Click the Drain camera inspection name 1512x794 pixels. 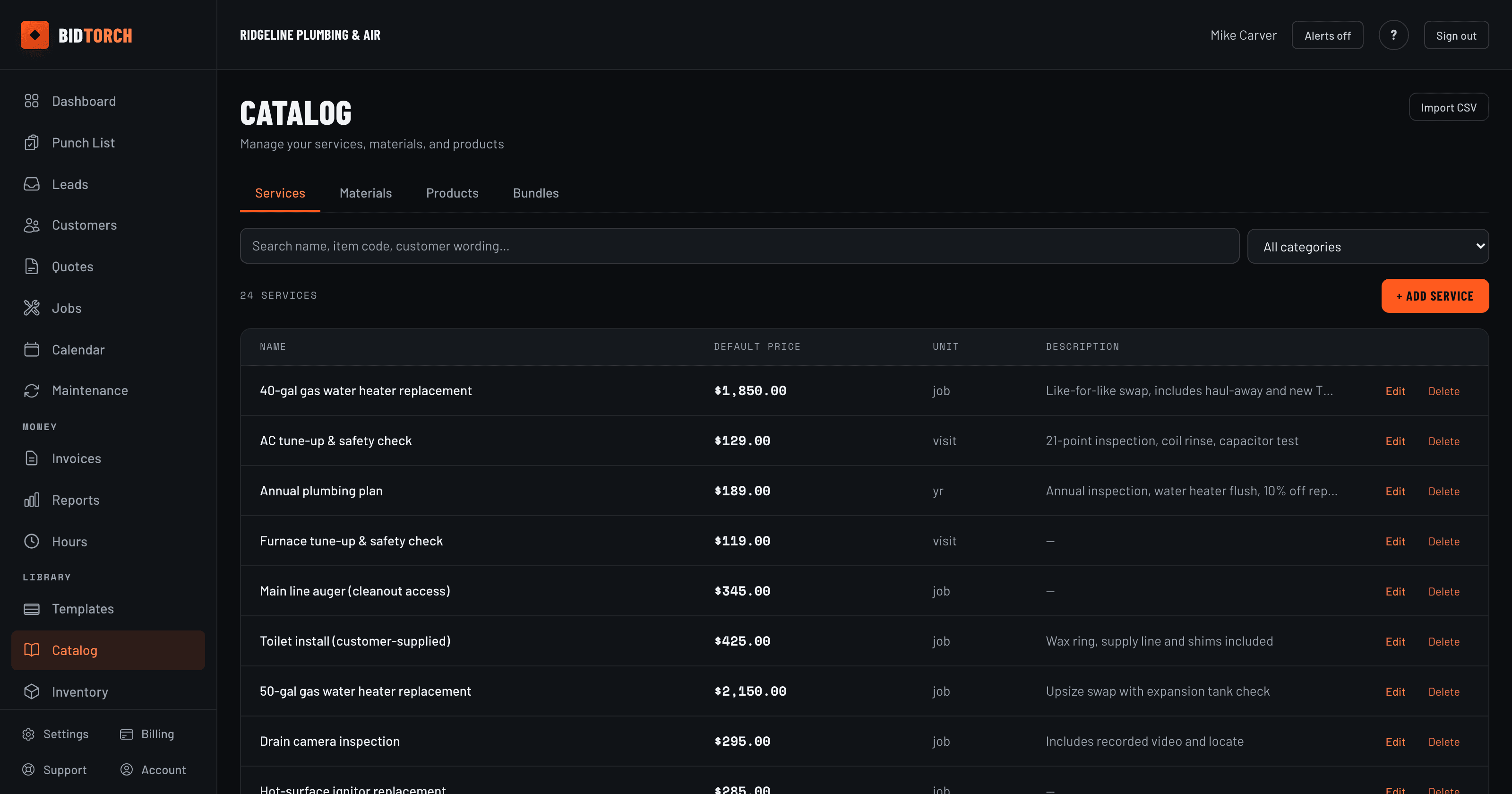click(x=329, y=742)
